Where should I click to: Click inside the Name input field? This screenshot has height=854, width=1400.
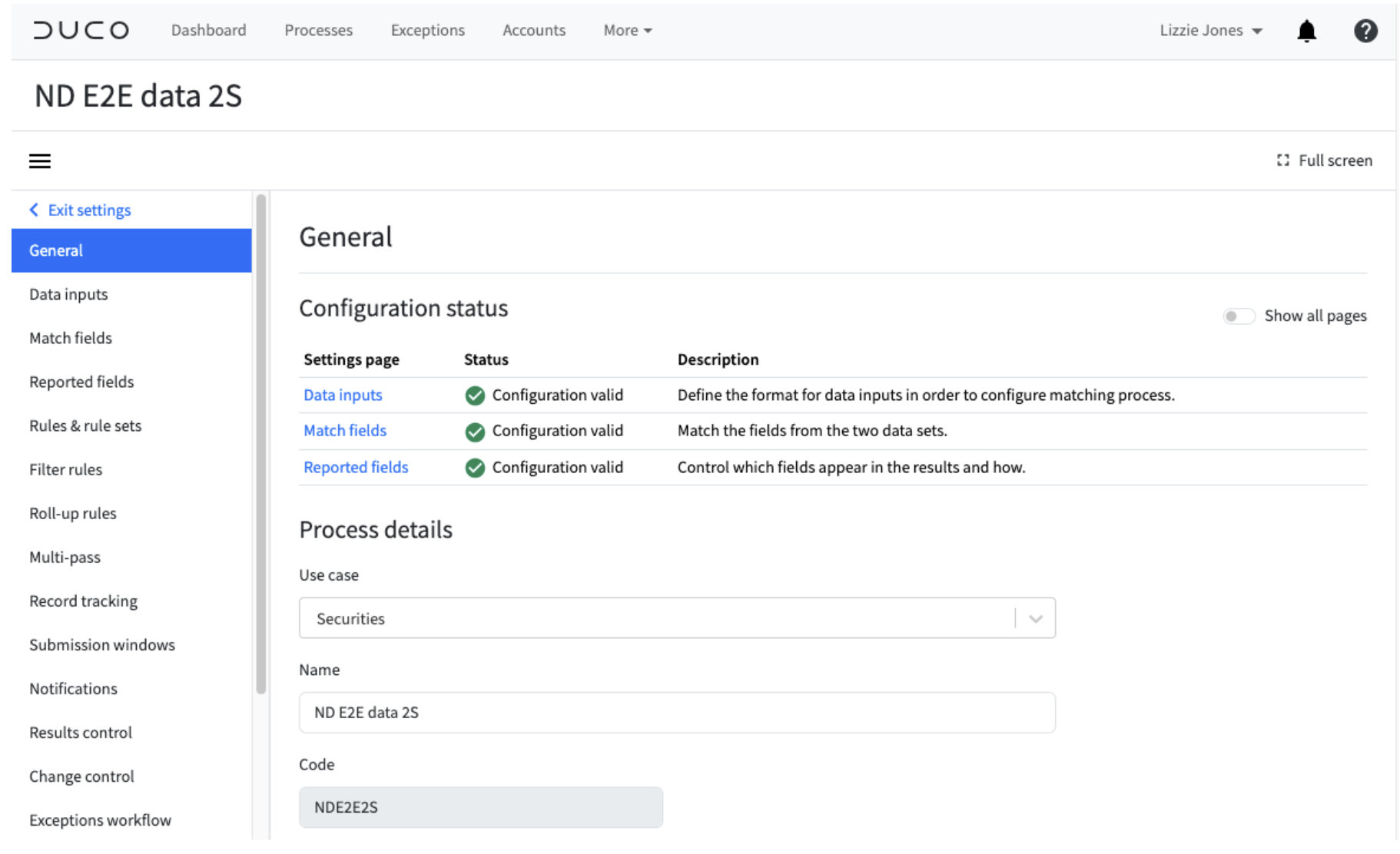point(676,713)
